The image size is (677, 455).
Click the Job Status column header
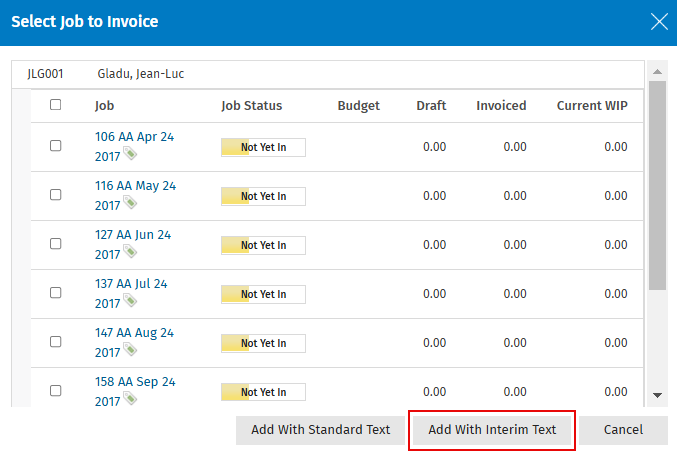point(252,106)
